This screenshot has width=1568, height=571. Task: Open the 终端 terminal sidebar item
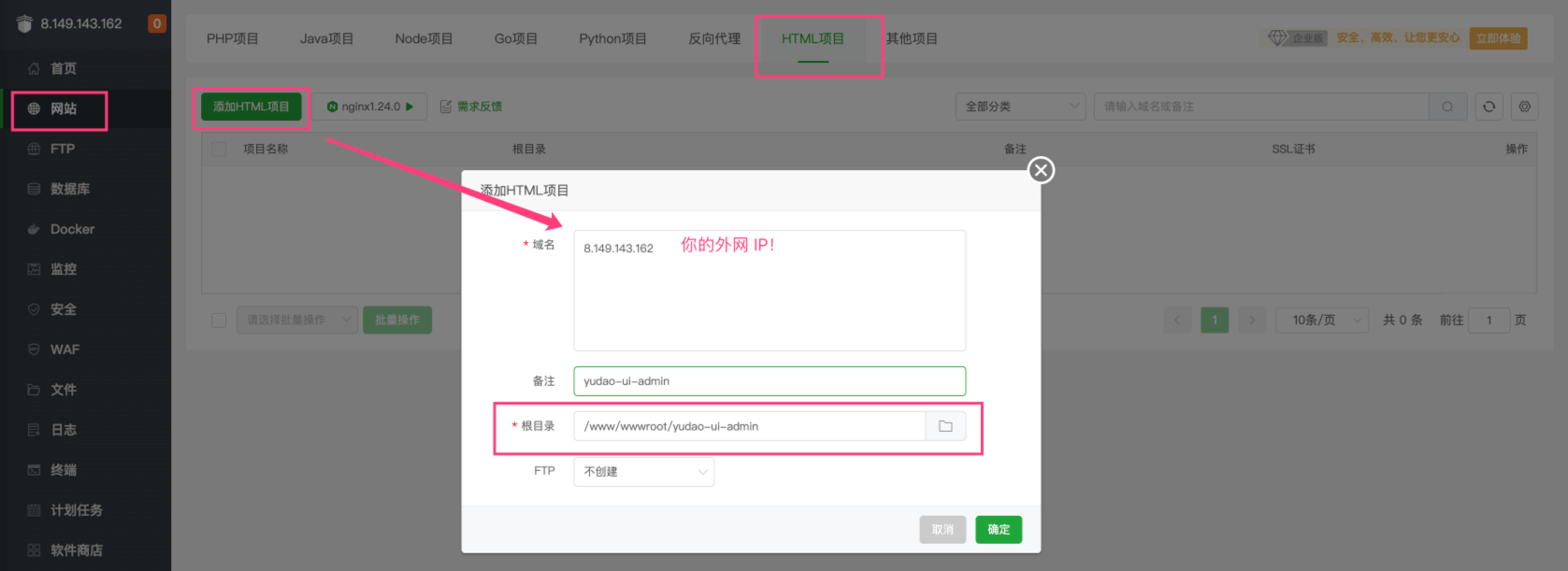64,470
